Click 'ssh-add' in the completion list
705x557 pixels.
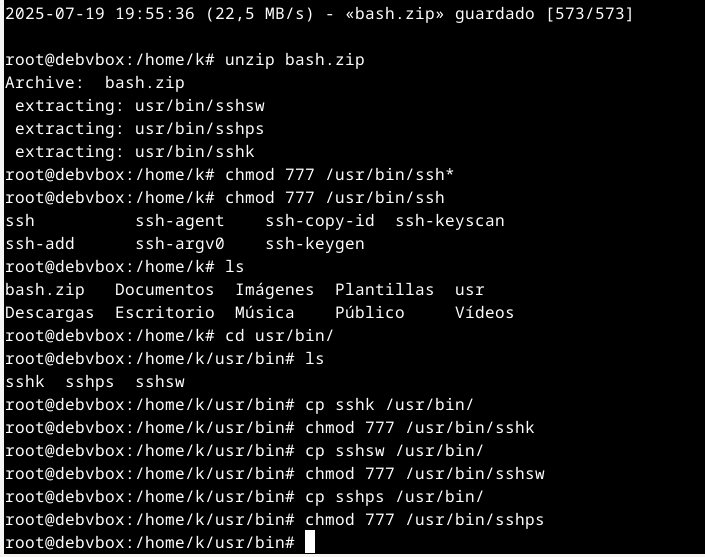click(x=40, y=244)
